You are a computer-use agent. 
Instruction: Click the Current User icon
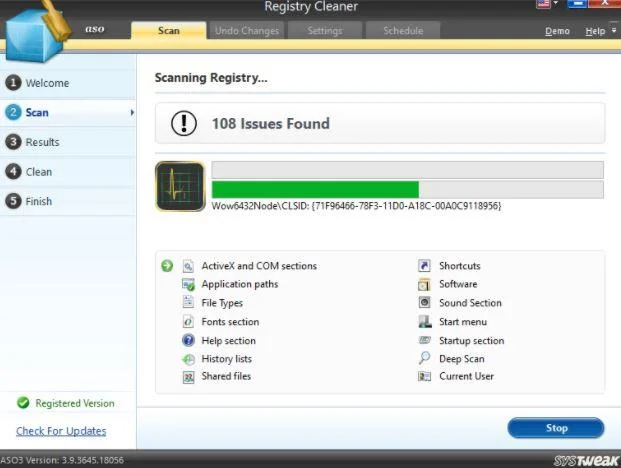click(x=424, y=376)
